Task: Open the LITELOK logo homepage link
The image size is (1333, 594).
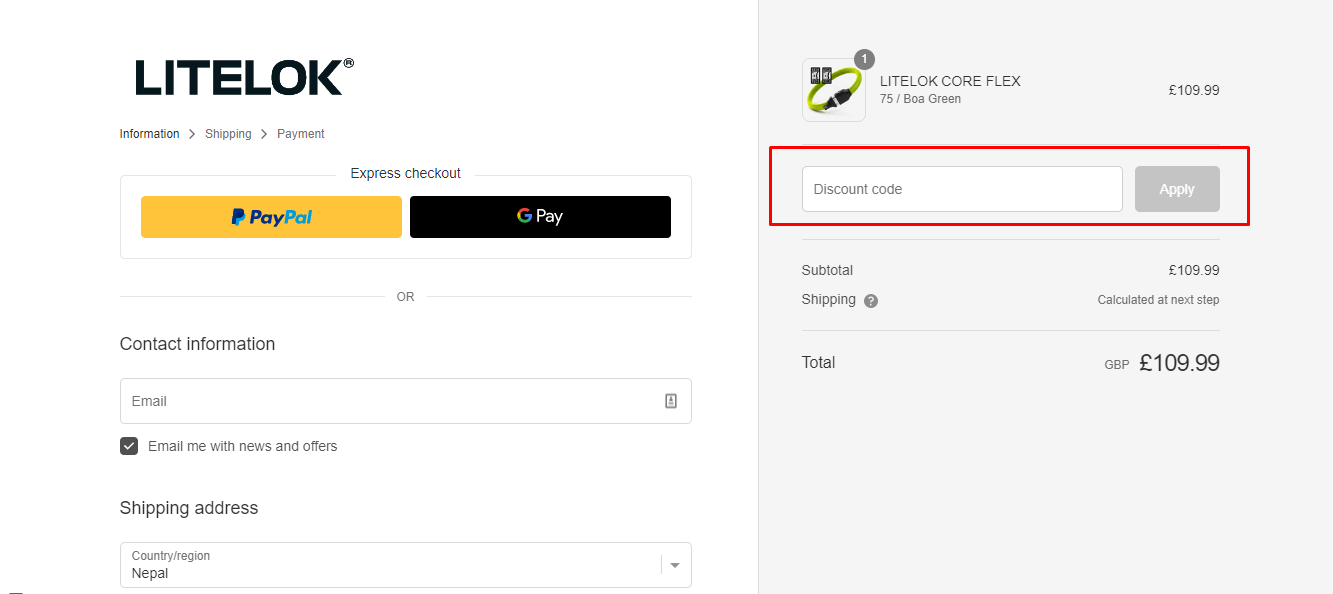Action: 244,77
